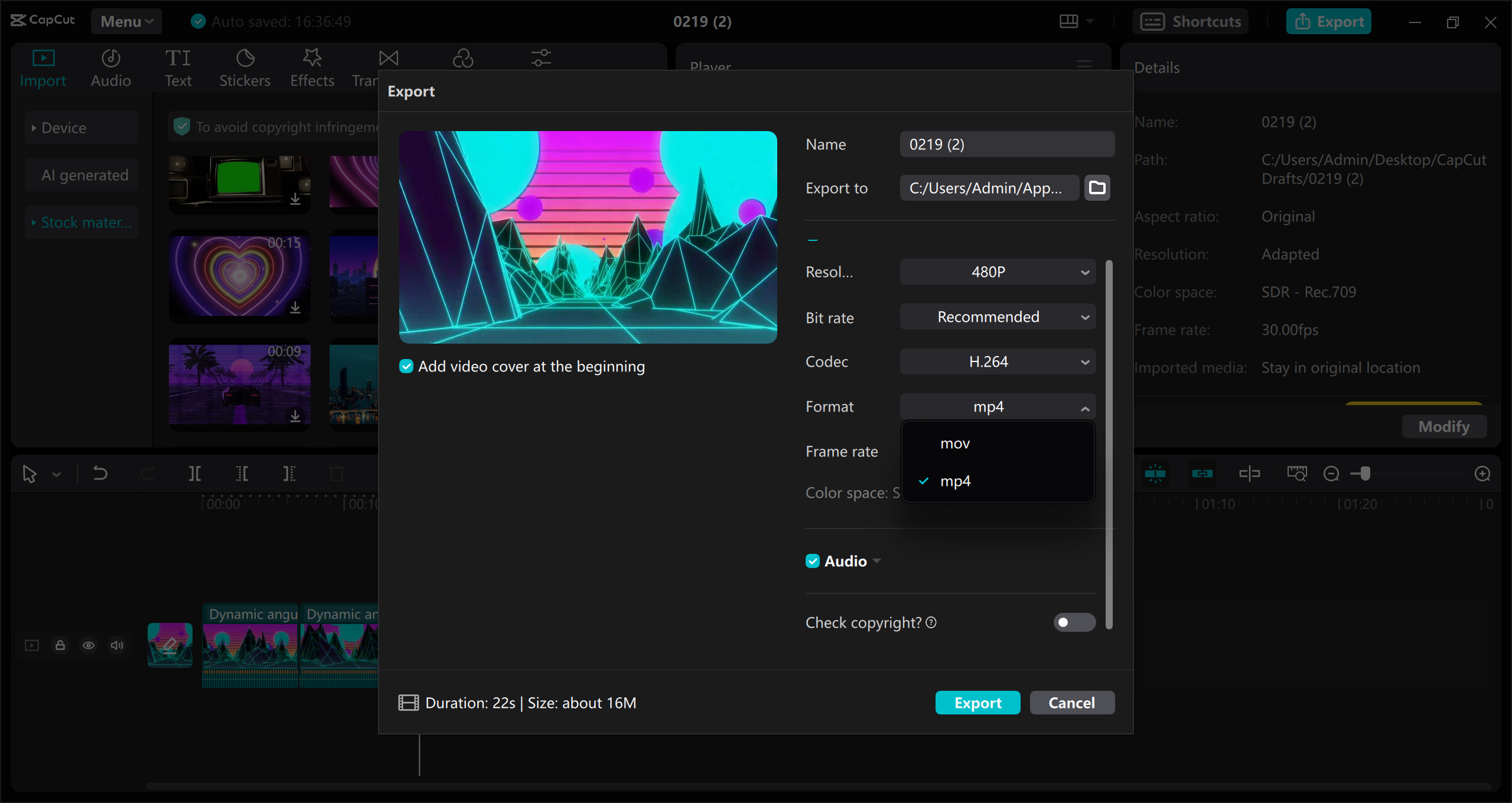Open the Codec dropdown showing H.264
The width and height of the screenshot is (1512, 803).
[997, 361]
